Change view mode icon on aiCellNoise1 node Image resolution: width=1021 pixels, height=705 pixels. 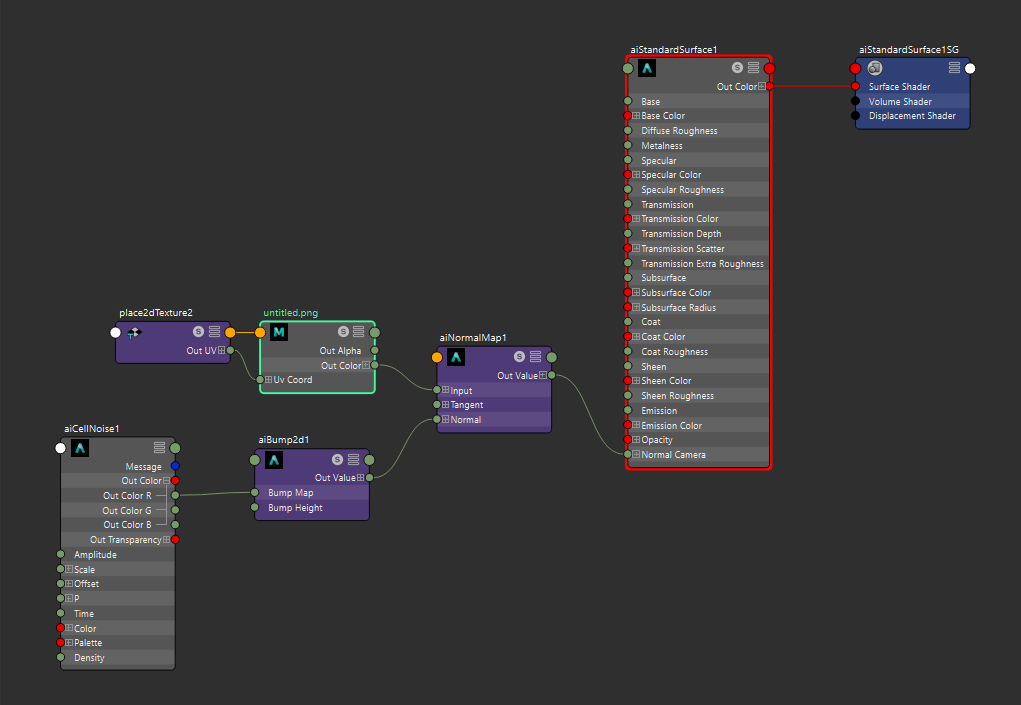(x=160, y=448)
